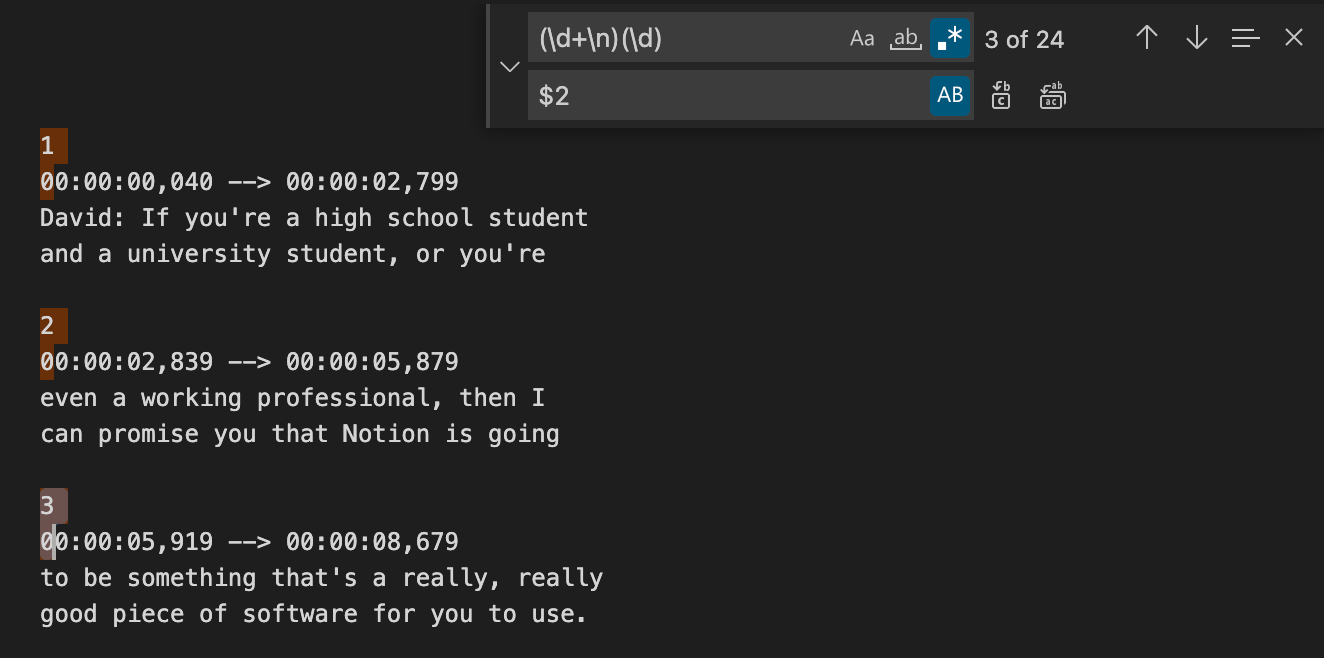Screen dimensions: 1324x658
Task: Toggle Match Case option in find field
Action: [x=862, y=39]
